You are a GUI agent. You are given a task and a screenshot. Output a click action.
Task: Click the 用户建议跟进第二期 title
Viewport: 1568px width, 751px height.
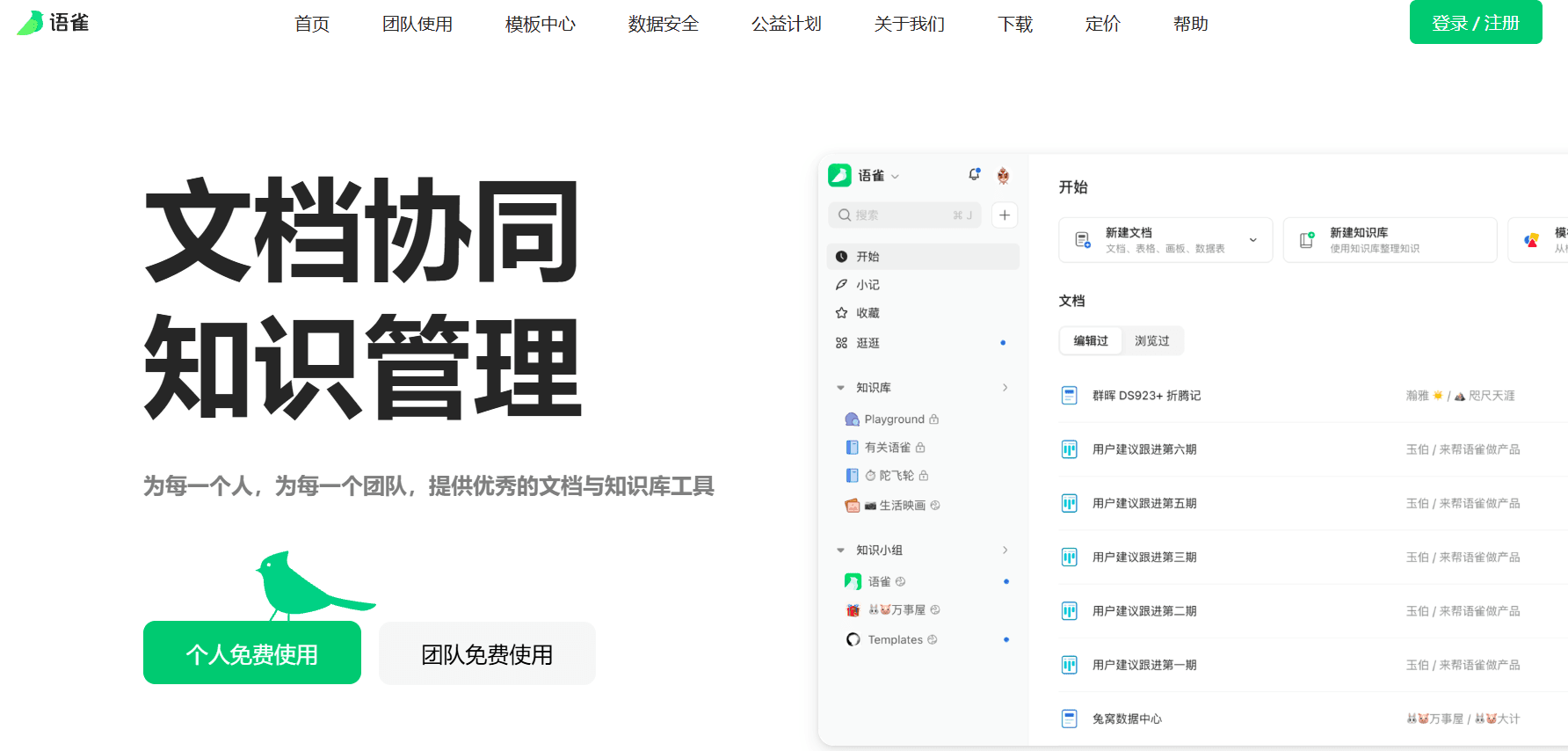coord(1144,611)
